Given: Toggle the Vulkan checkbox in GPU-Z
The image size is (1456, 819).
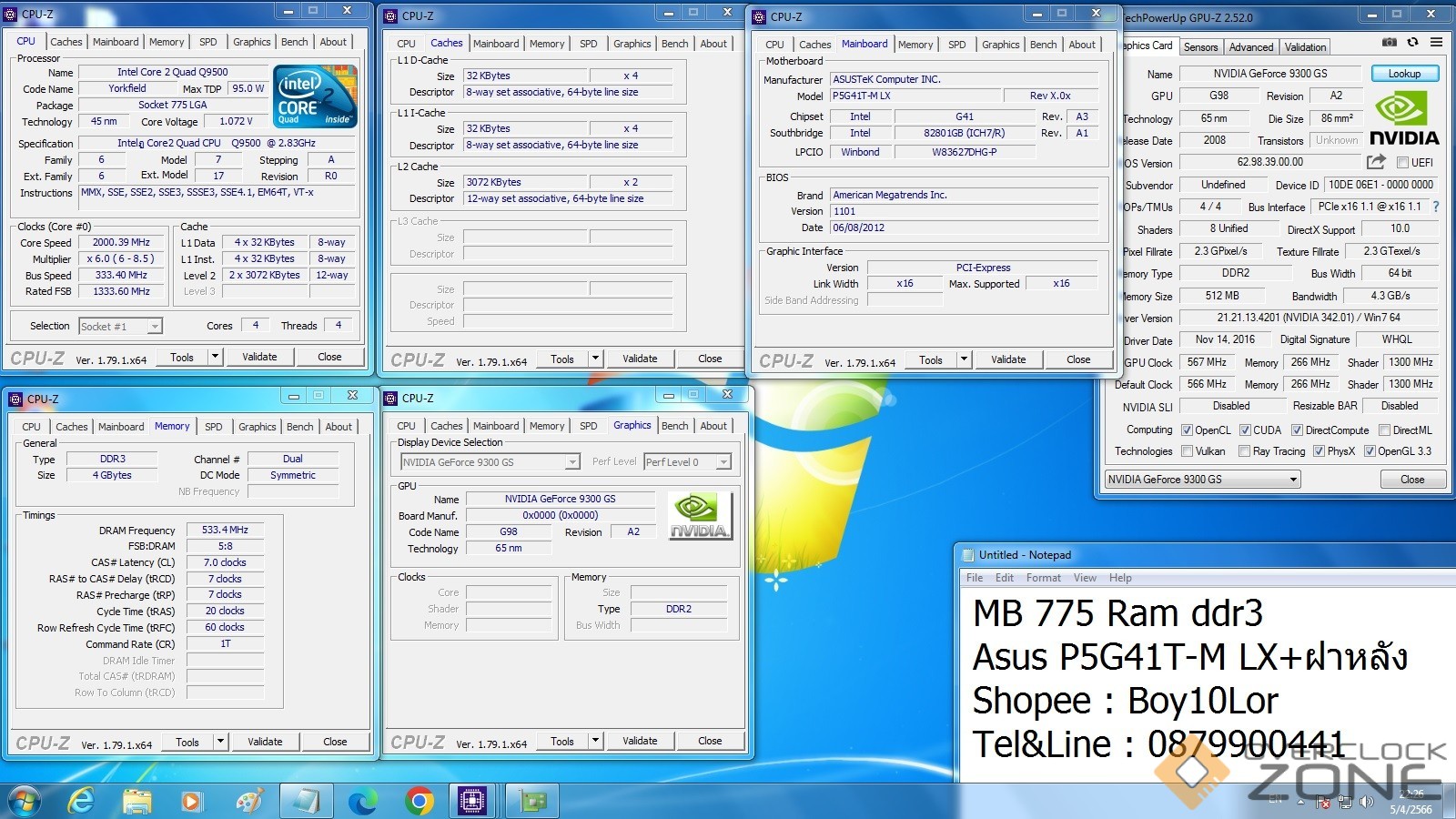Looking at the screenshot, I should 1187,451.
